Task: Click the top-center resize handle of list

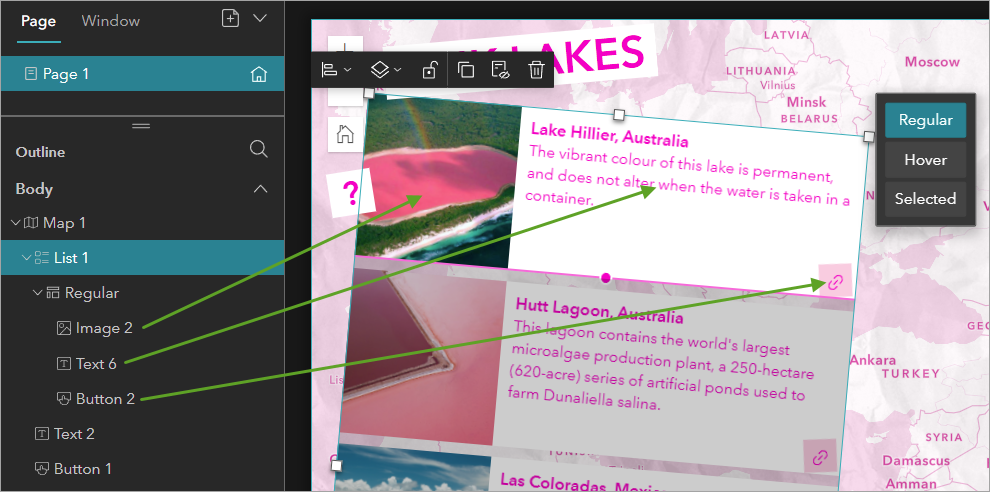Action: pos(619,114)
